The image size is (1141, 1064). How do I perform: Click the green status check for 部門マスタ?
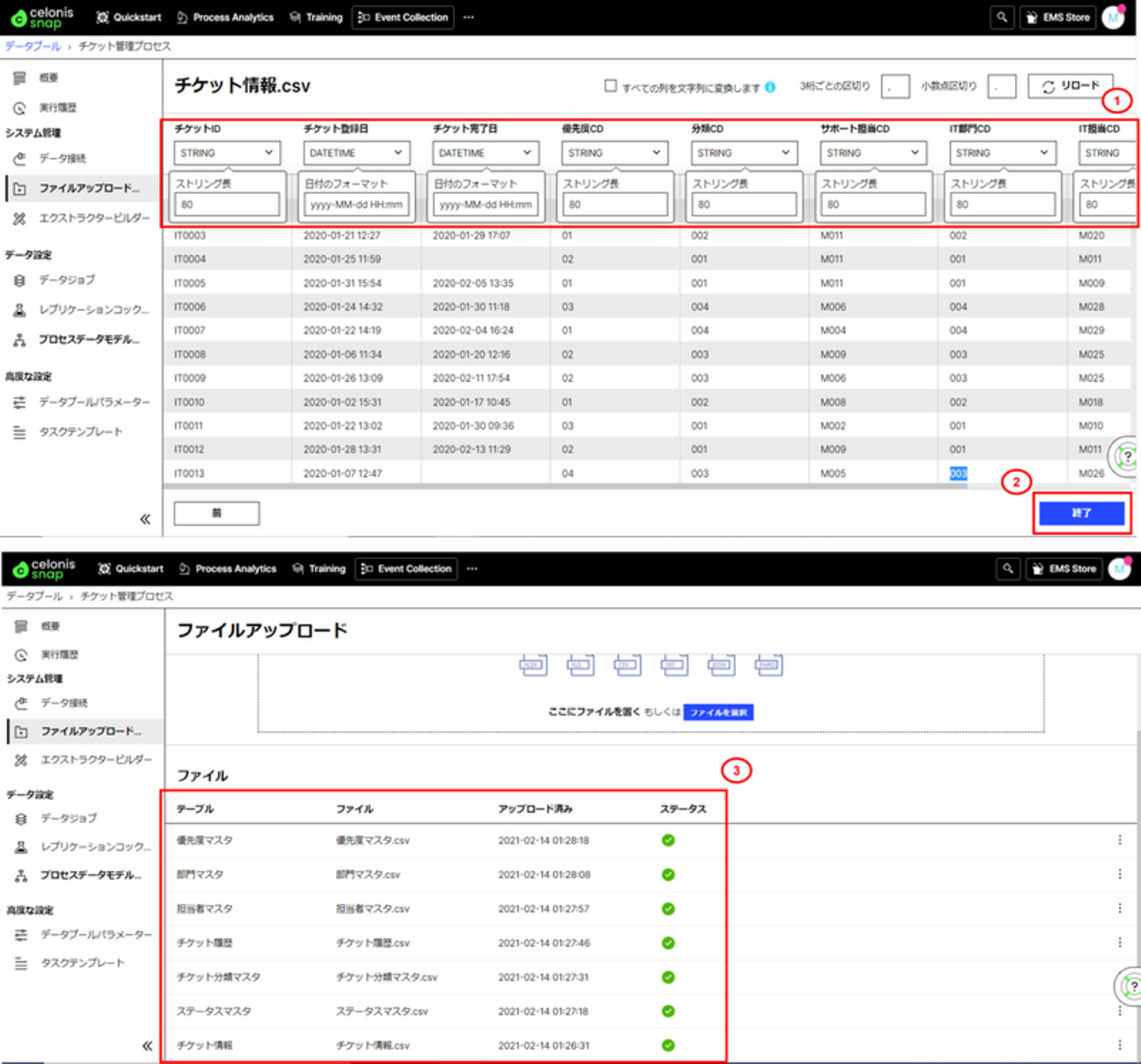tap(668, 875)
